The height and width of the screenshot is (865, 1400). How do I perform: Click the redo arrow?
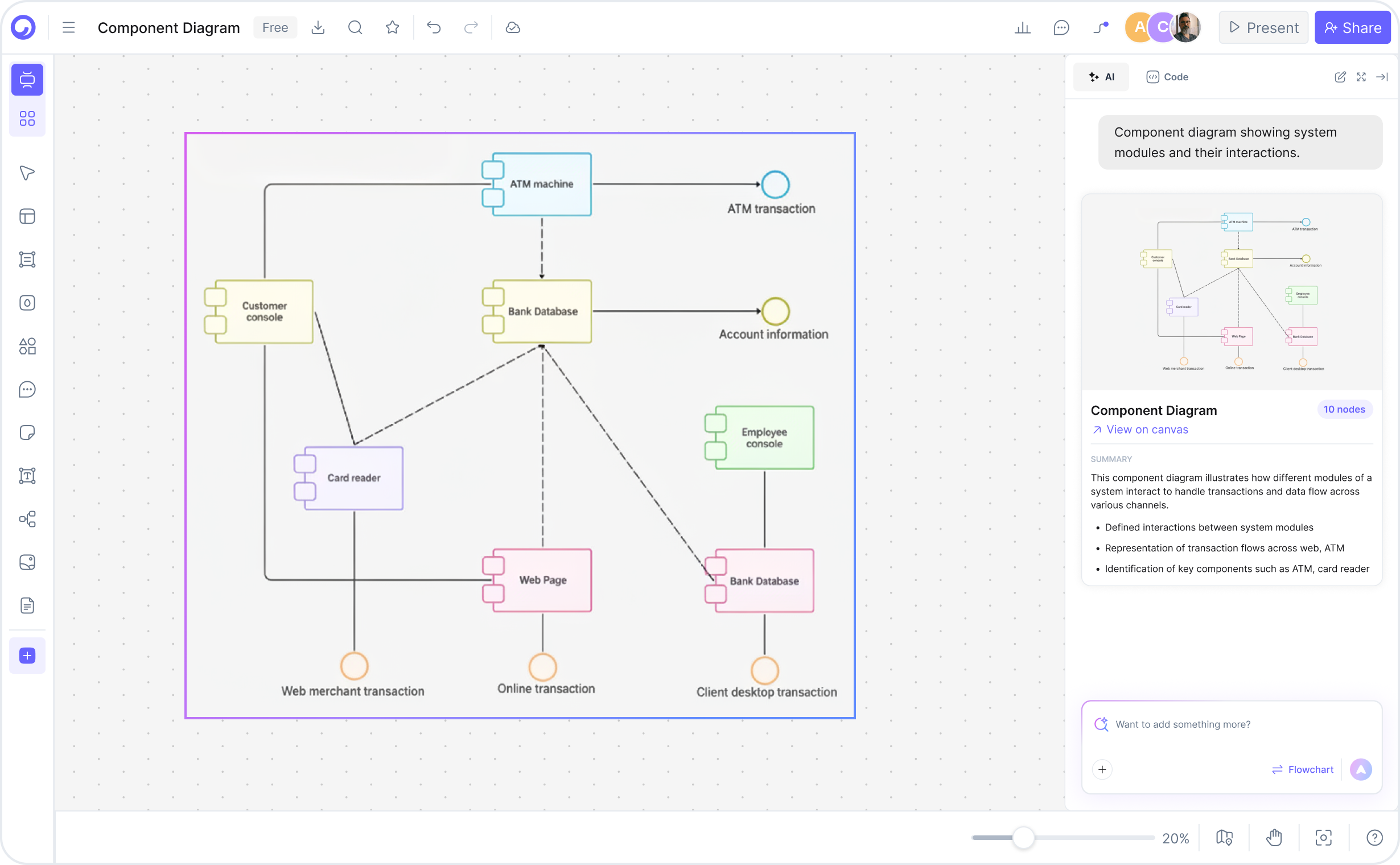(471, 27)
